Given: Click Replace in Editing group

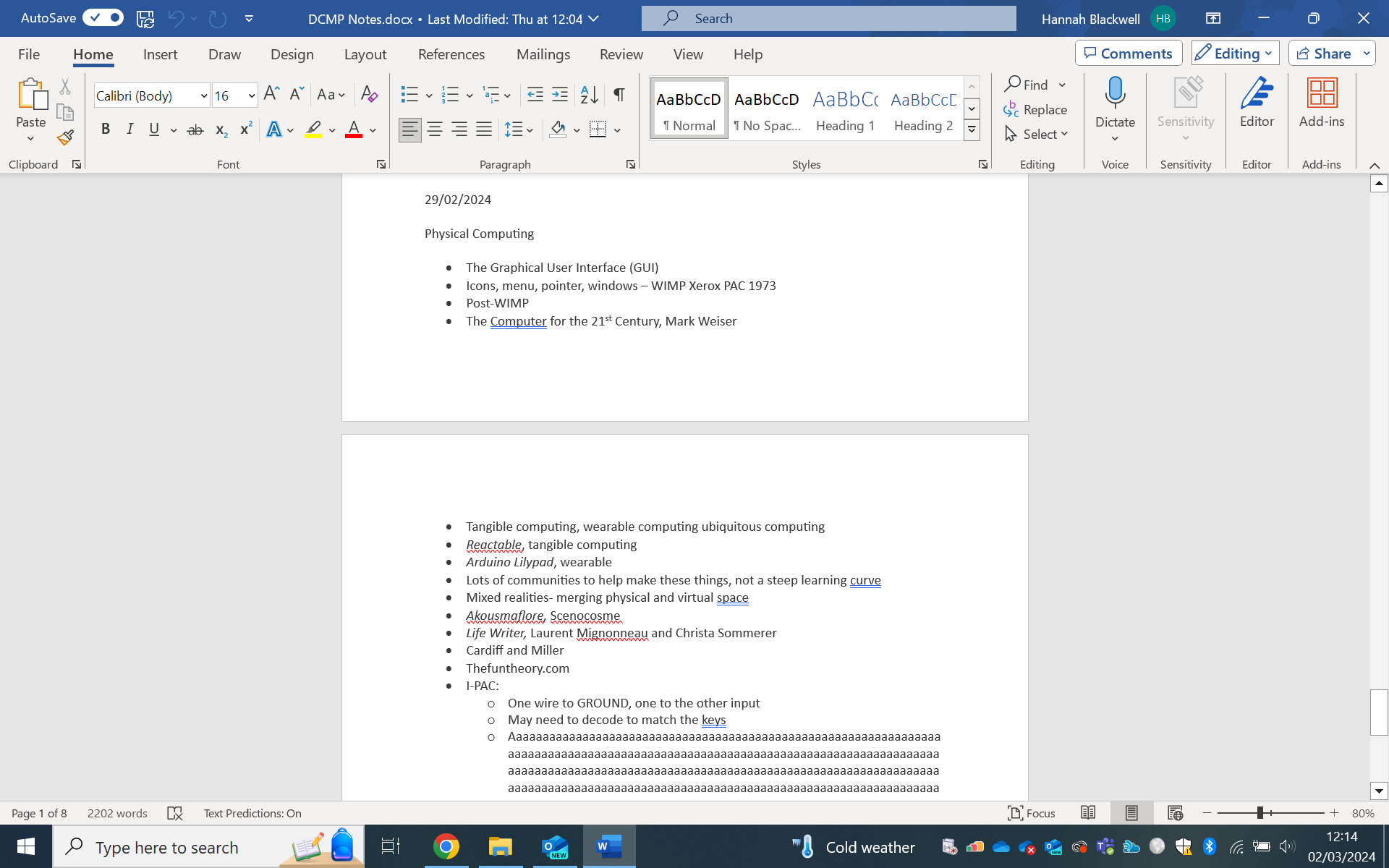Looking at the screenshot, I should click(x=1035, y=109).
